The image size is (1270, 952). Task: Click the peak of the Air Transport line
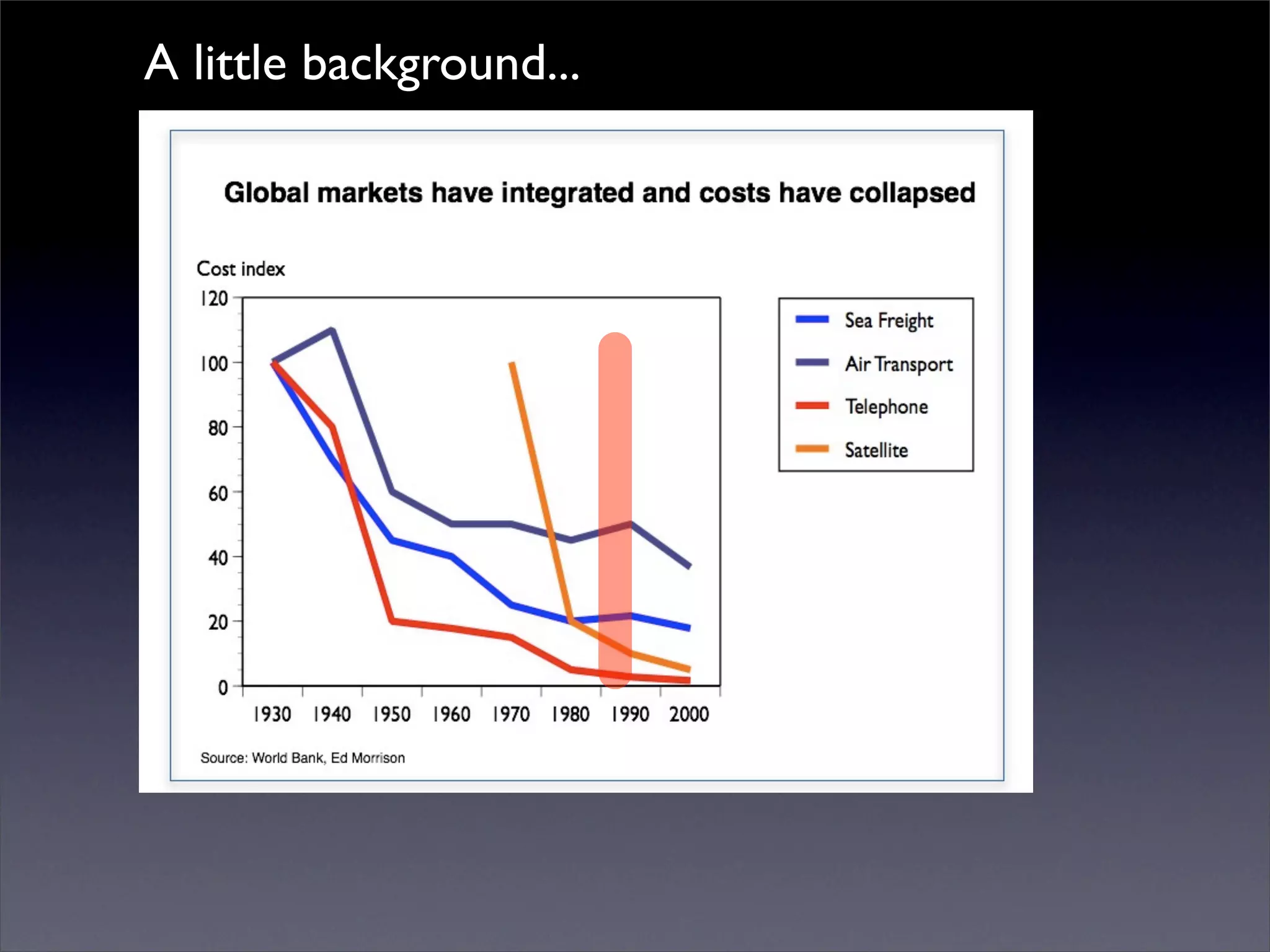point(332,330)
